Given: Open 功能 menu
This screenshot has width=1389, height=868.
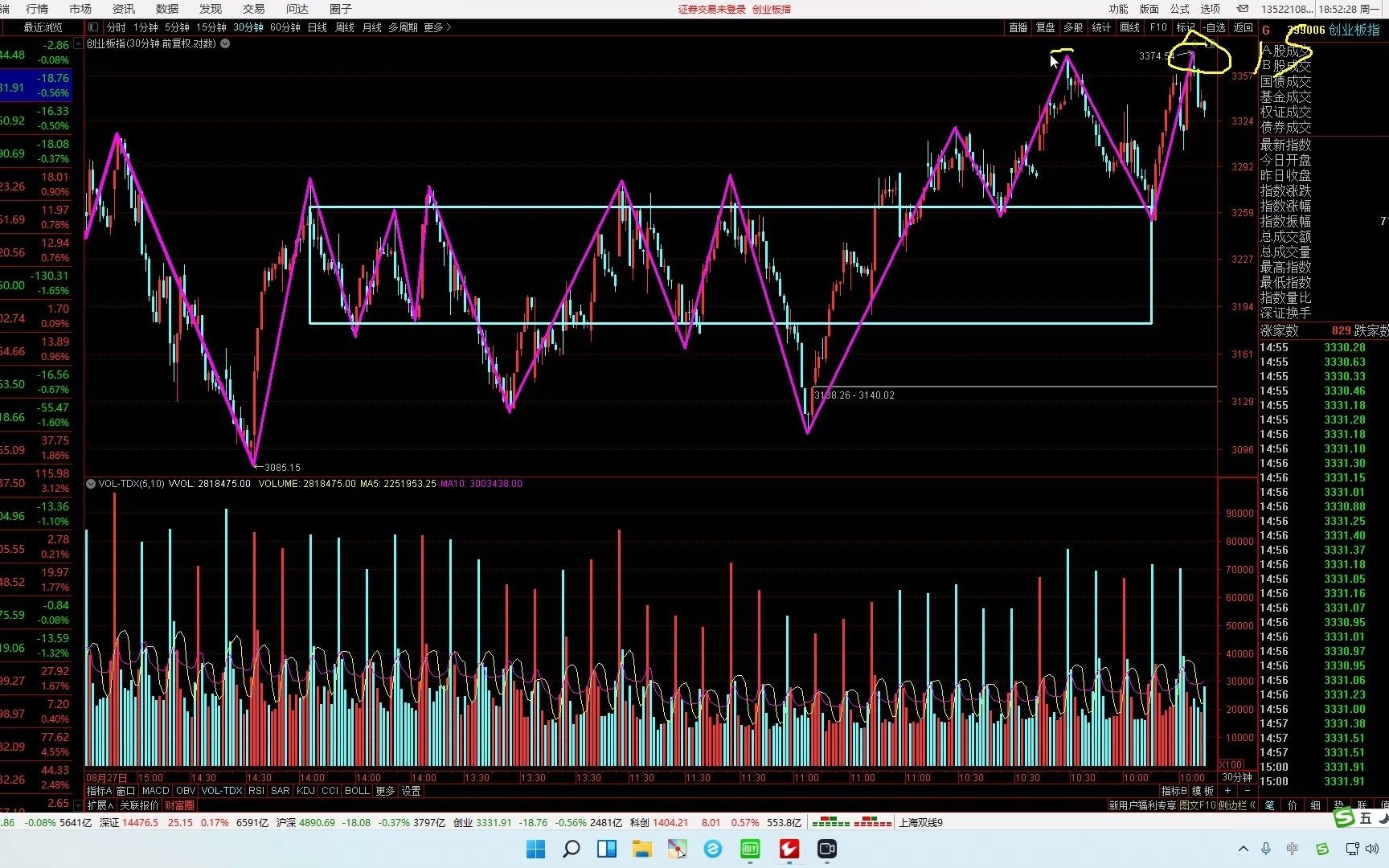Looking at the screenshot, I should [x=1119, y=9].
